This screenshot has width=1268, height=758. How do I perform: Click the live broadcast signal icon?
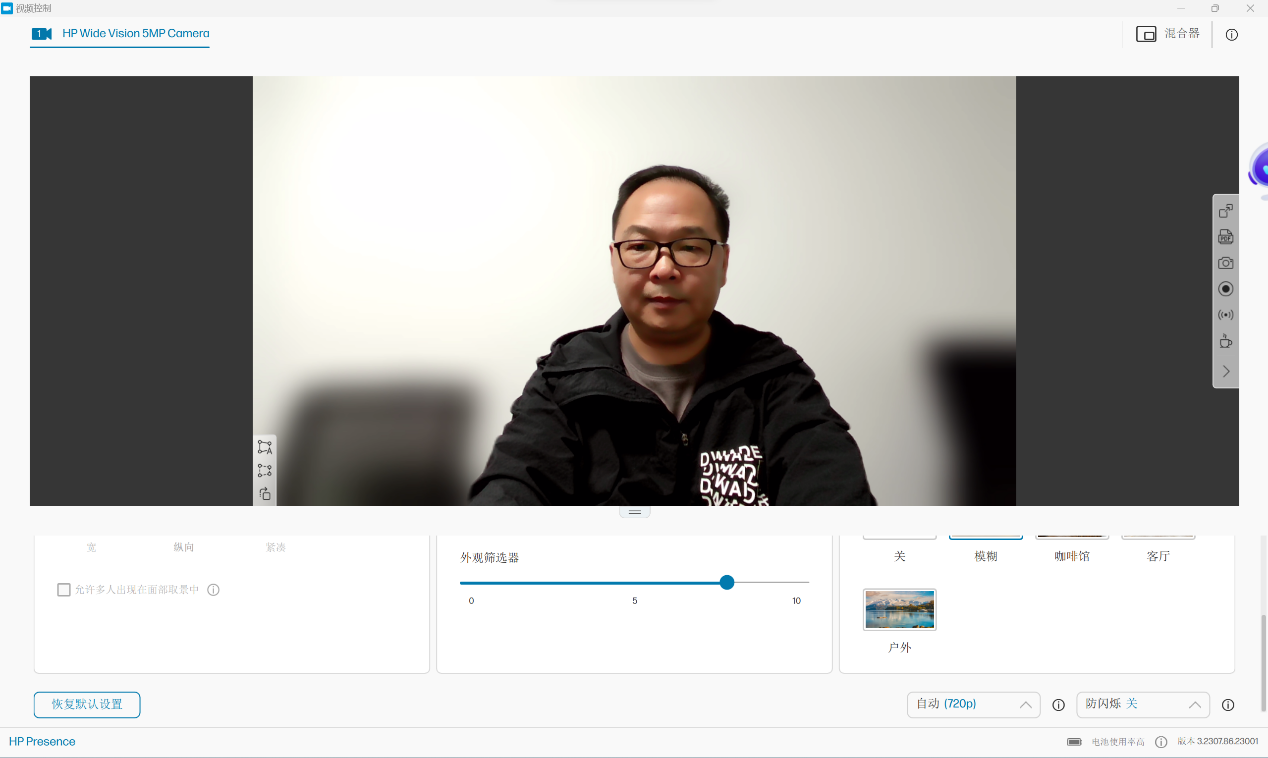tap(1225, 315)
